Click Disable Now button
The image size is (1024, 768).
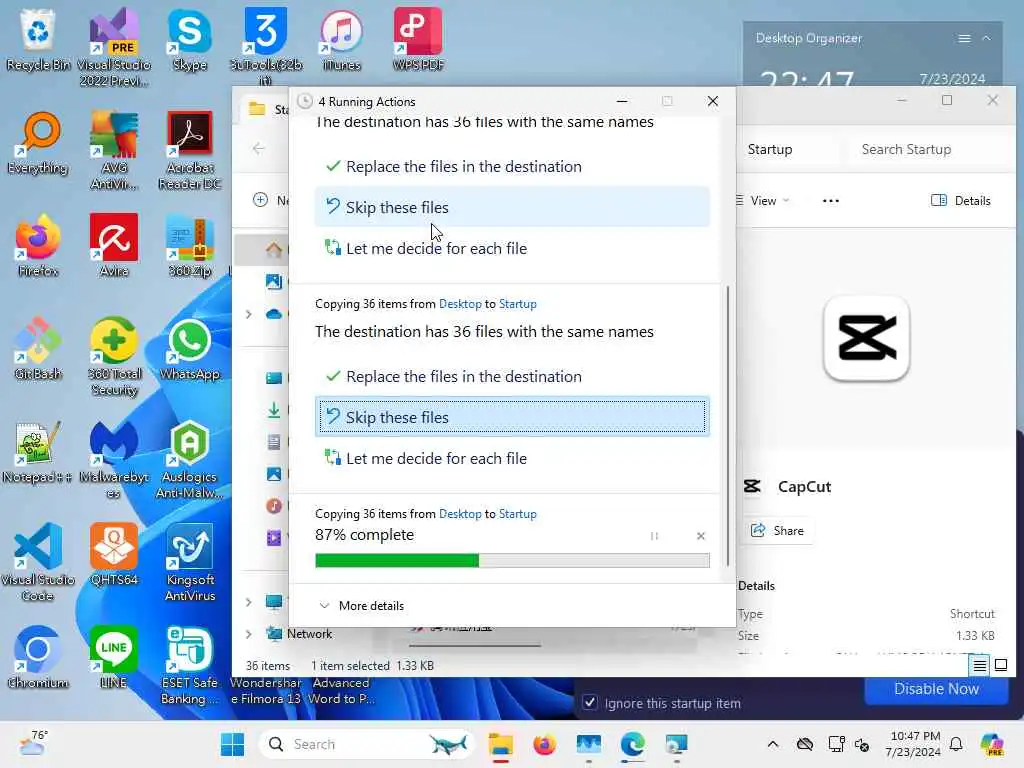pyautogui.click(x=936, y=689)
